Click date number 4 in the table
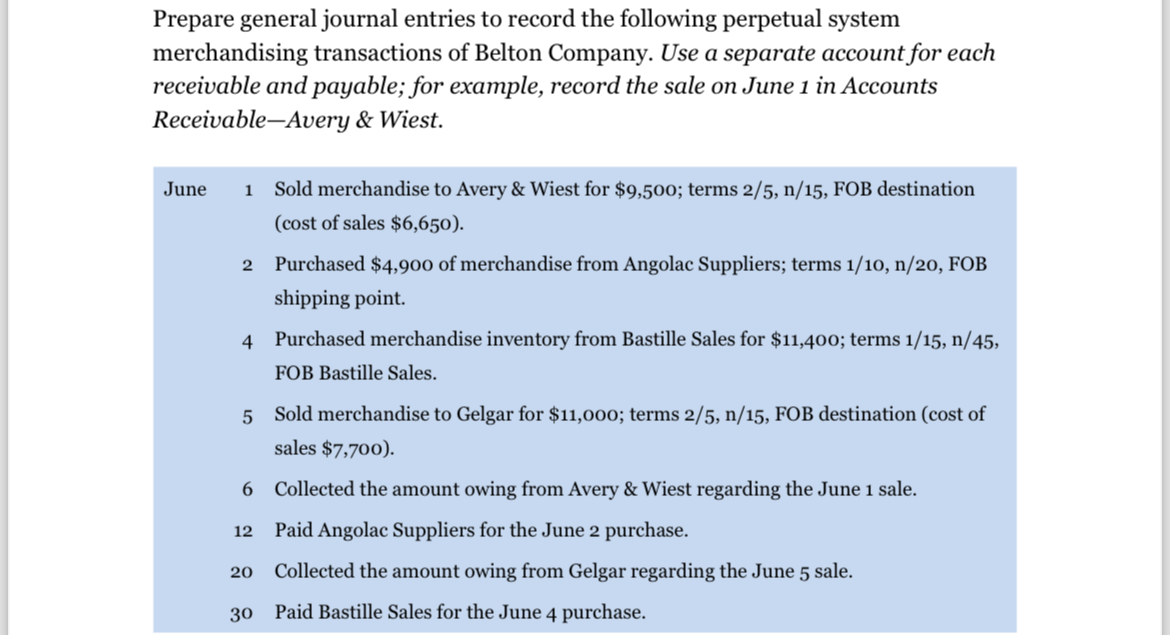Image resolution: width=1170 pixels, height=635 pixels. (x=247, y=342)
